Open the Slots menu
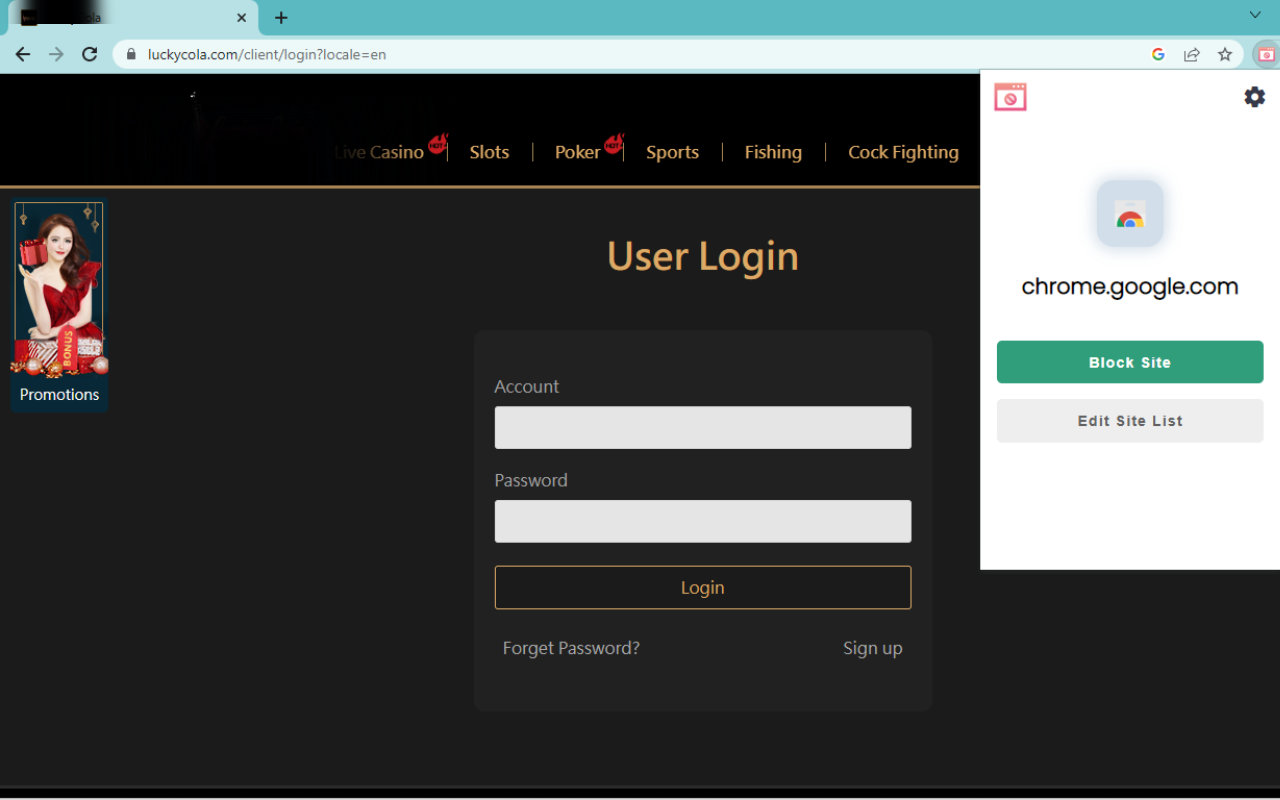The image size is (1280, 800). pyautogui.click(x=489, y=152)
